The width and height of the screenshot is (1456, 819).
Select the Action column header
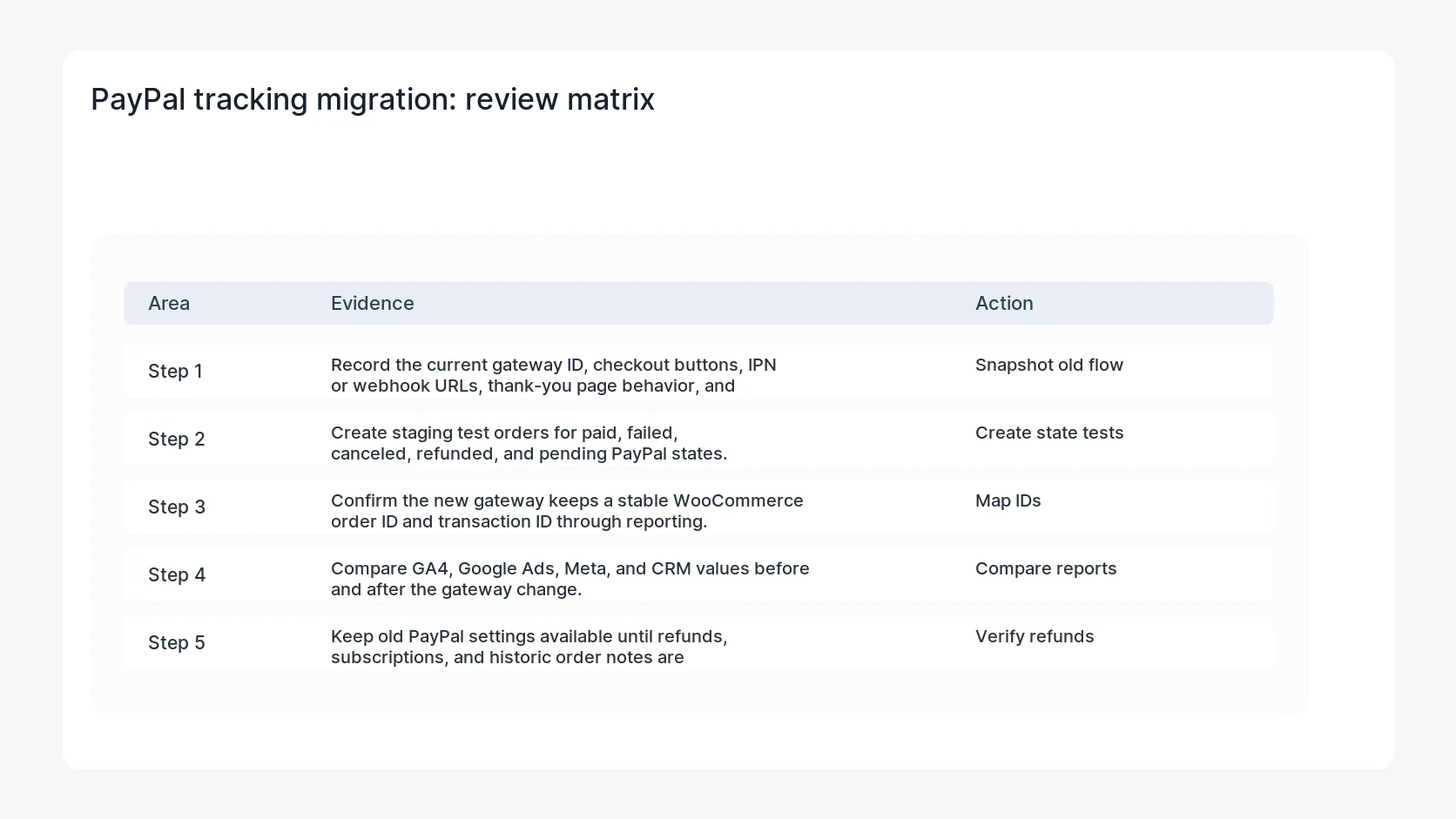pyautogui.click(x=1004, y=303)
